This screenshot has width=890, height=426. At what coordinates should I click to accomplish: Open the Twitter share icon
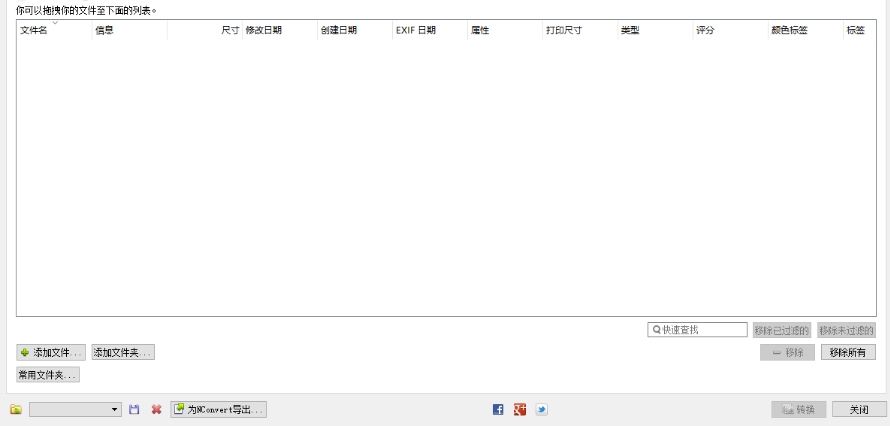pyautogui.click(x=541, y=410)
